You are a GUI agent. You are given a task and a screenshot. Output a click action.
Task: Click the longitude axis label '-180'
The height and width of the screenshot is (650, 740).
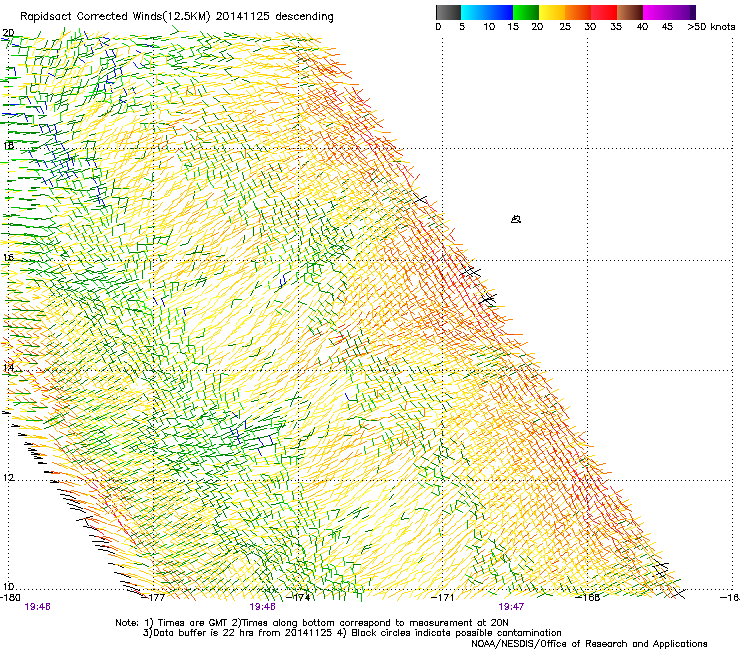pyautogui.click(x=10, y=598)
